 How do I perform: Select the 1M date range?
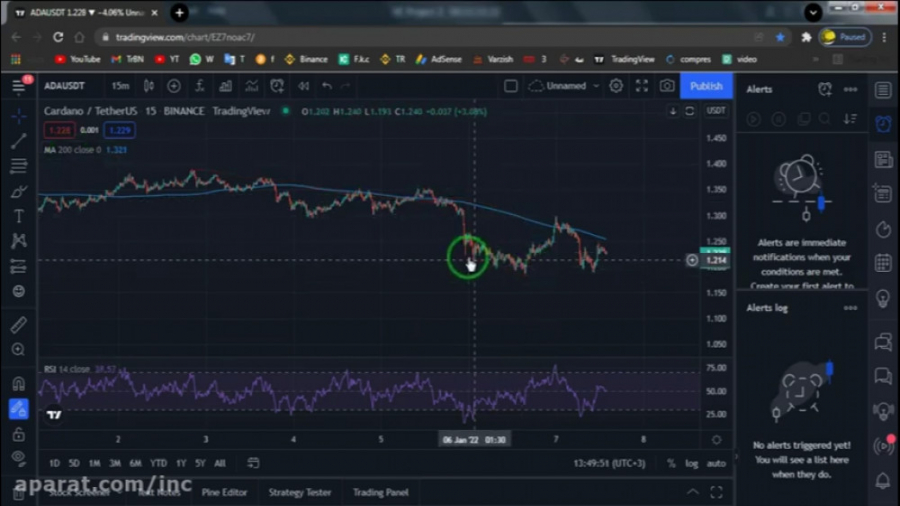[95, 463]
